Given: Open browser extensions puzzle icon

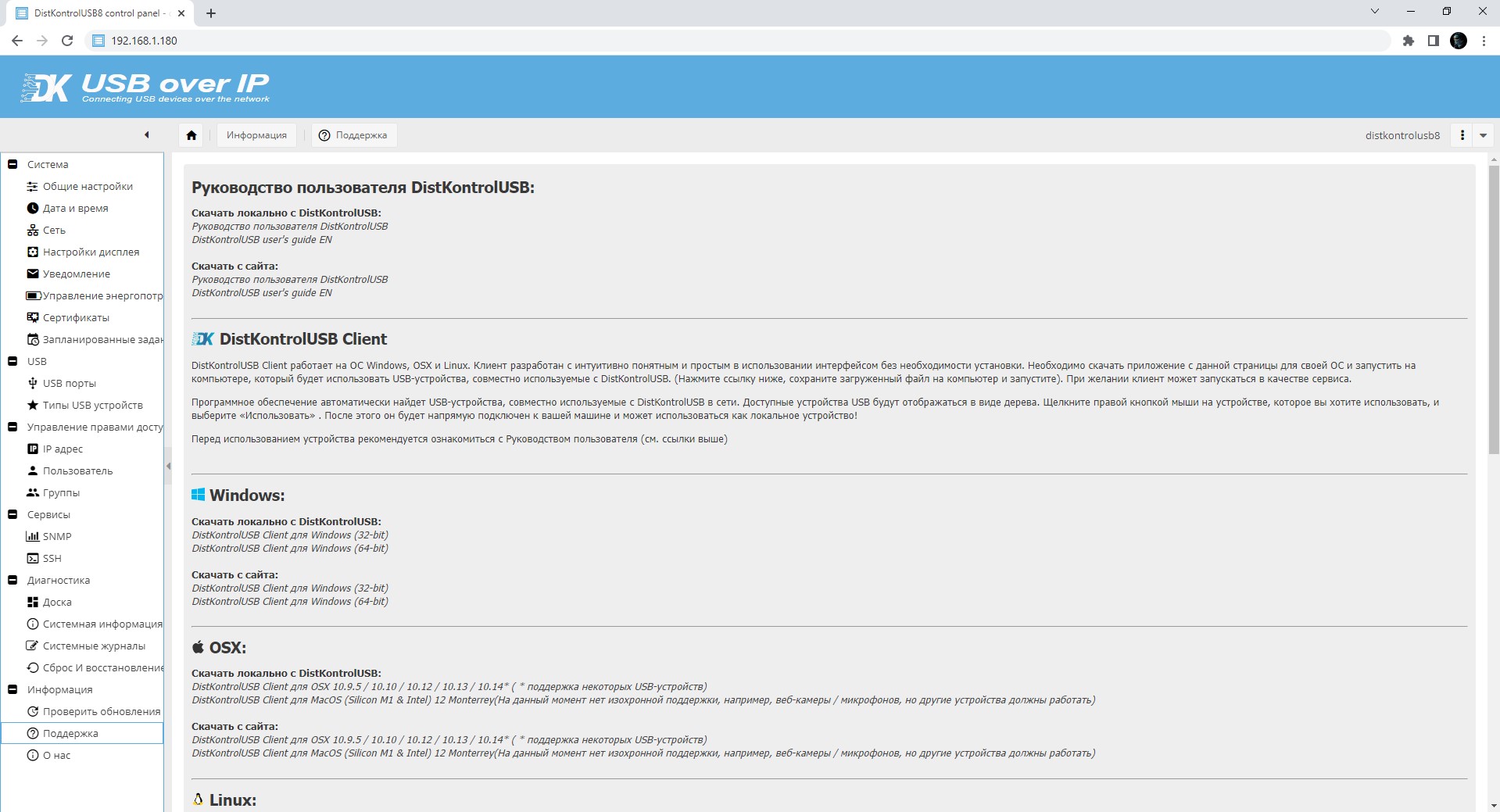Looking at the screenshot, I should tap(1409, 41).
